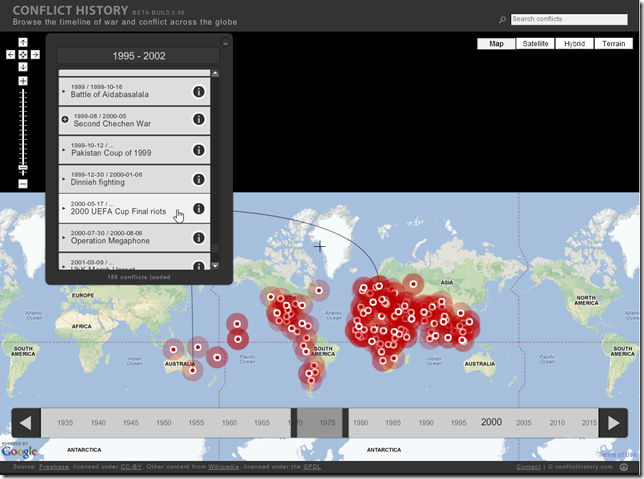Viewport: 644px width, 479px height.
Task: Open info for Dinnieh fighting
Action: pos(199,180)
